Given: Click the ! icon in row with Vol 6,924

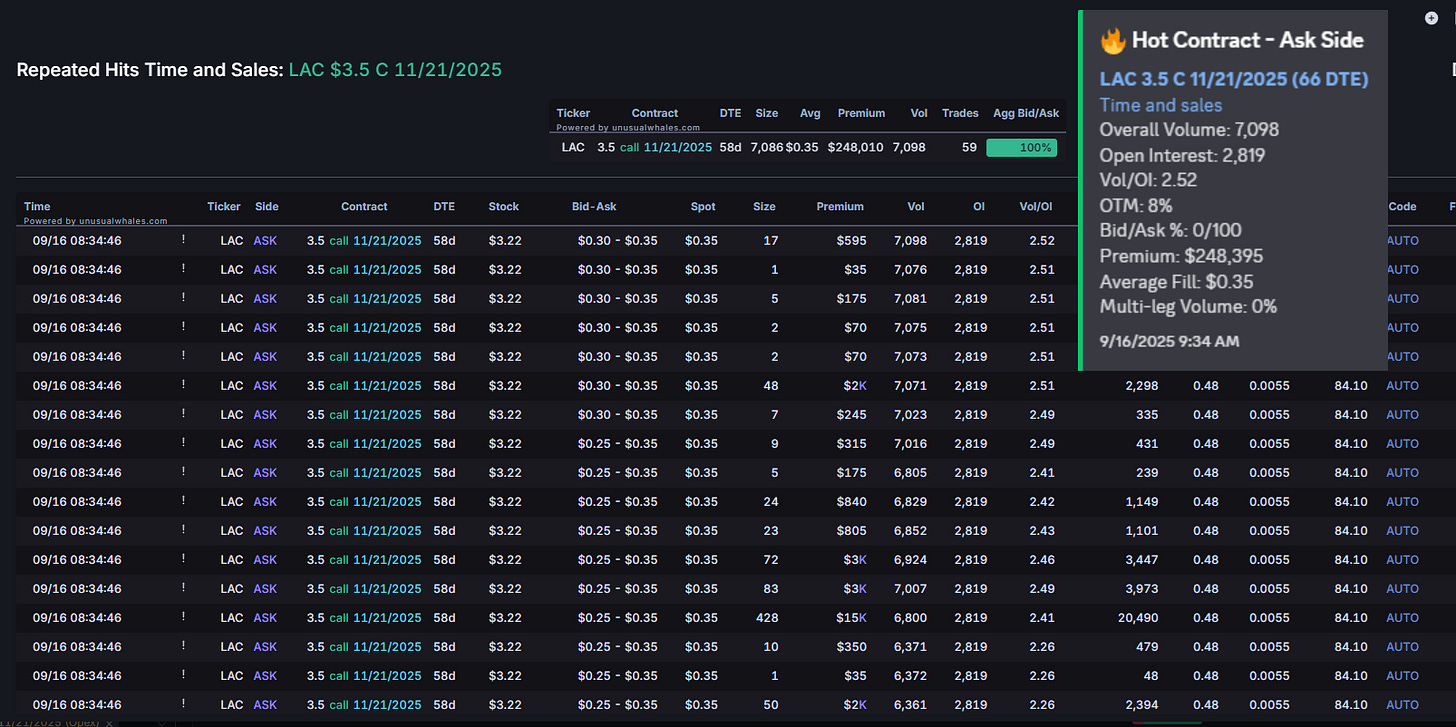Looking at the screenshot, I should click(183, 559).
